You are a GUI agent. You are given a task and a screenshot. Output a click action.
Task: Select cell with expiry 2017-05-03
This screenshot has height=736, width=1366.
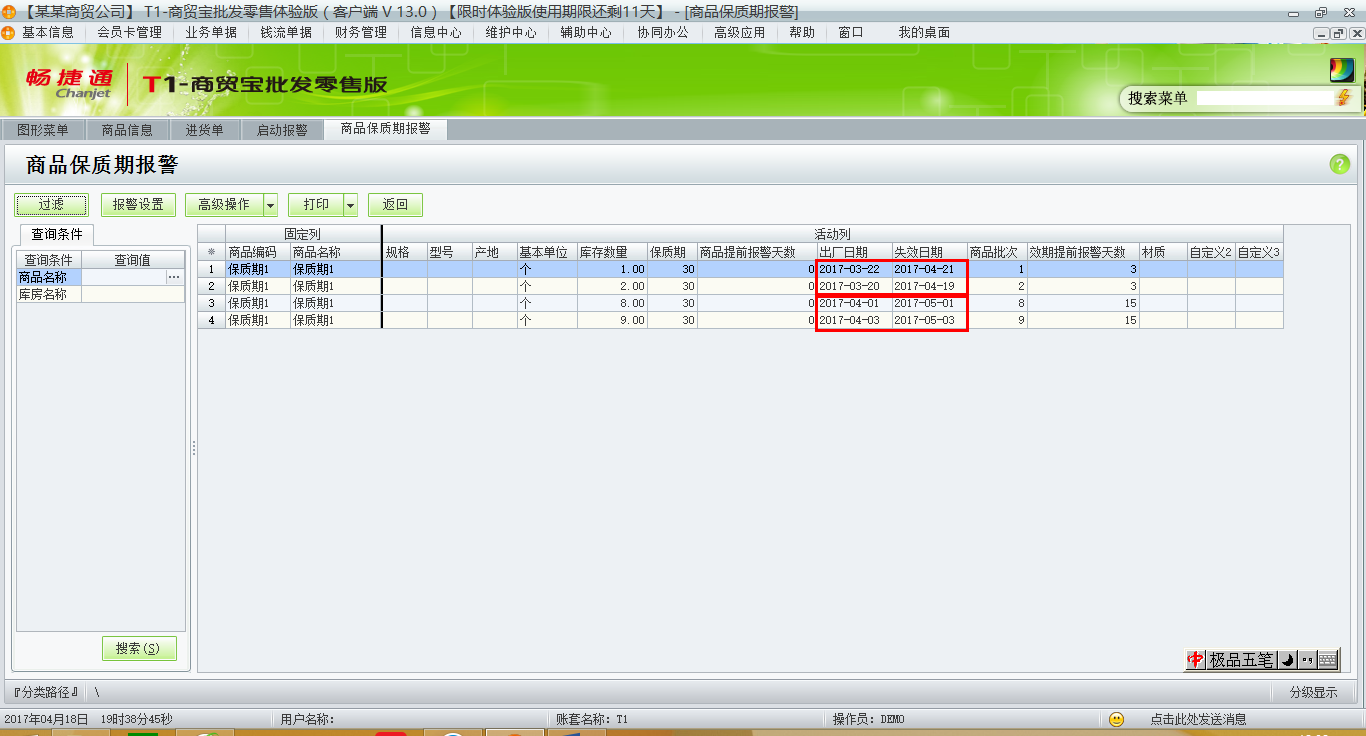coord(929,320)
